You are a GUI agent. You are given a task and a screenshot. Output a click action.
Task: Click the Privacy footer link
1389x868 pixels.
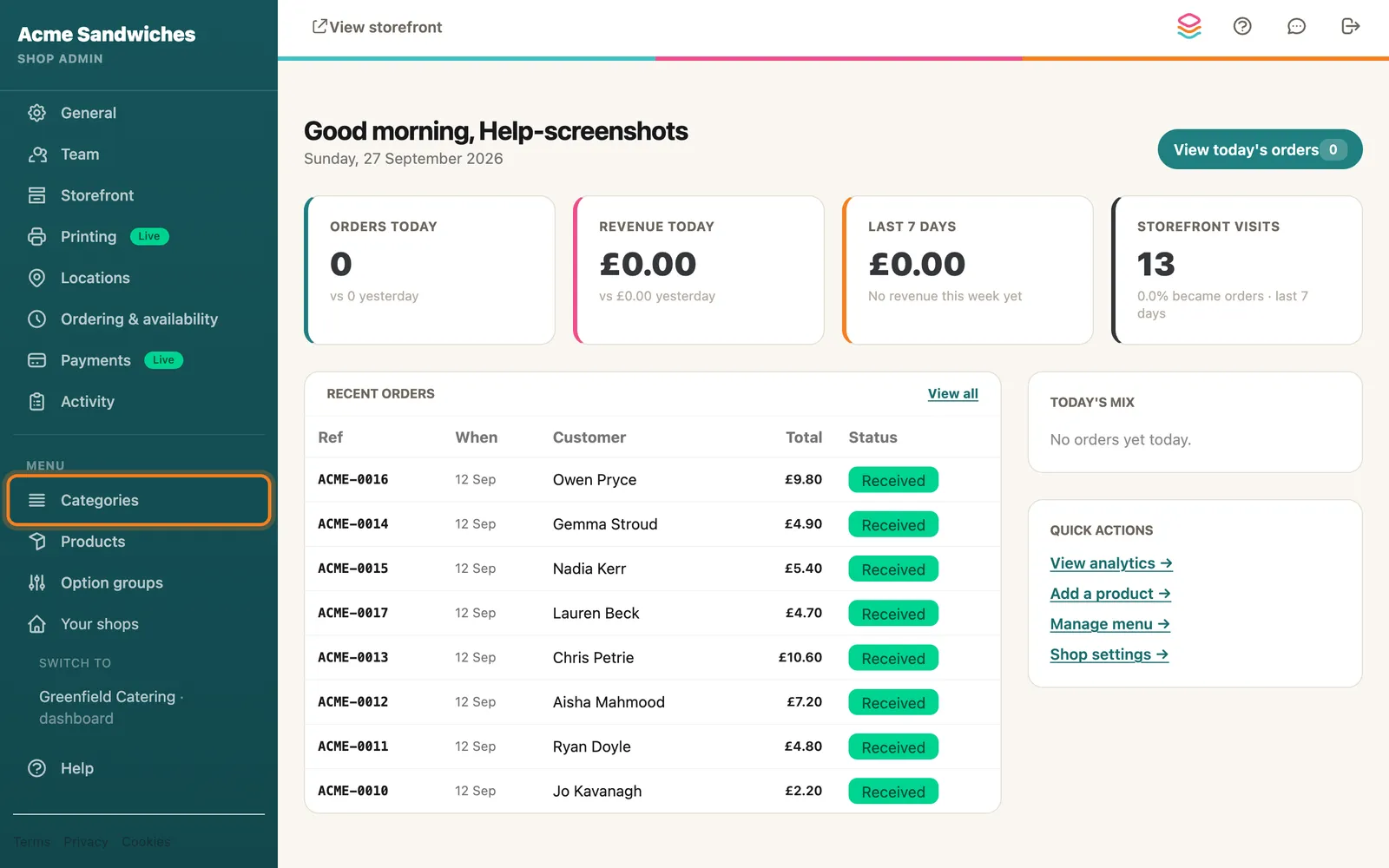coord(86,842)
